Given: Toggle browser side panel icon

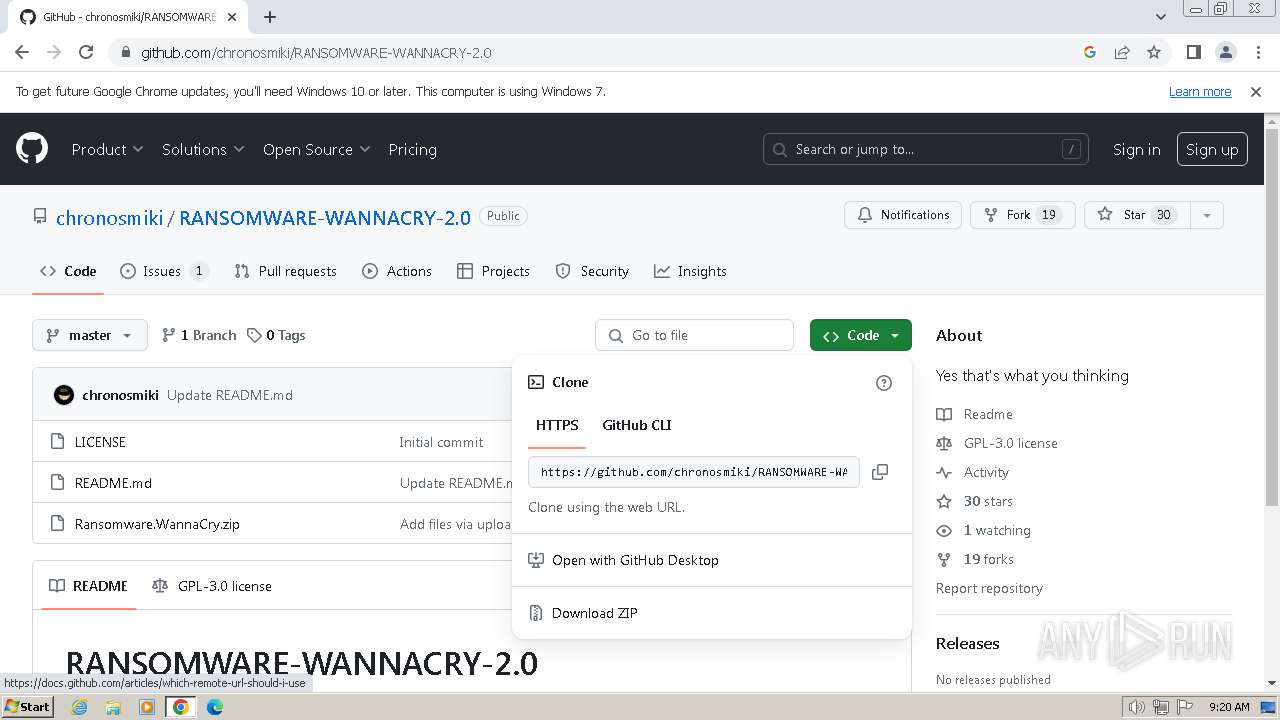Looking at the screenshot, I should coord(1193,52).
